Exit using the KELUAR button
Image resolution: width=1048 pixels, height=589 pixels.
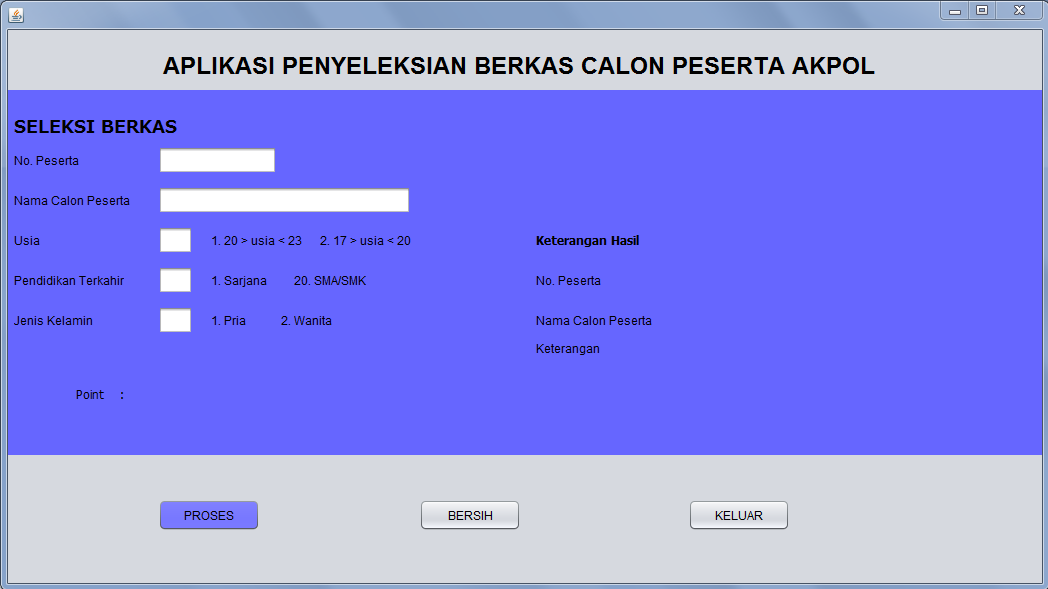coord(739,515)
